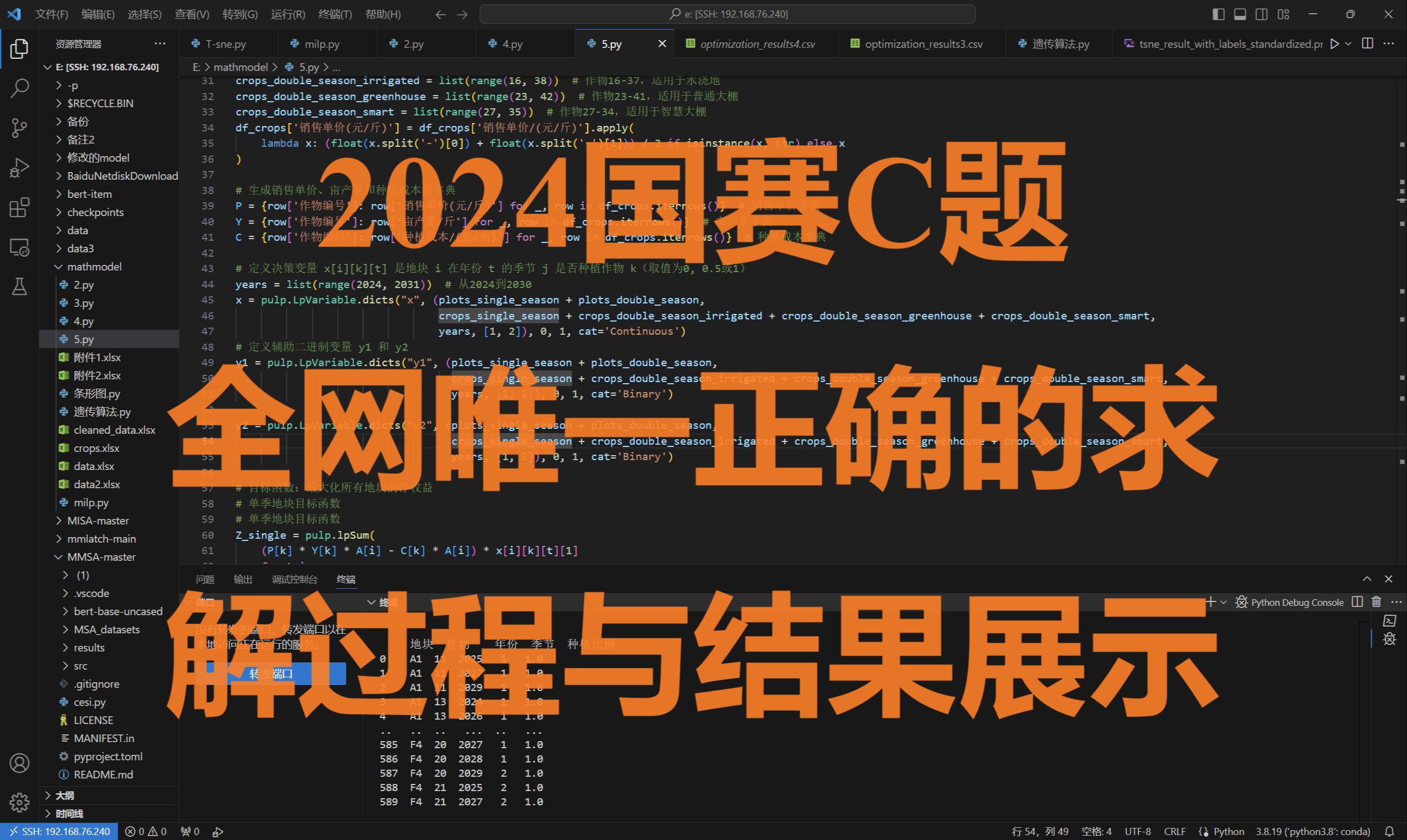Screen dimensions: 1407x840
Task: Open Explorer views and more actions ellipsis
Action: pyautogui.click(x=159, y=43)
